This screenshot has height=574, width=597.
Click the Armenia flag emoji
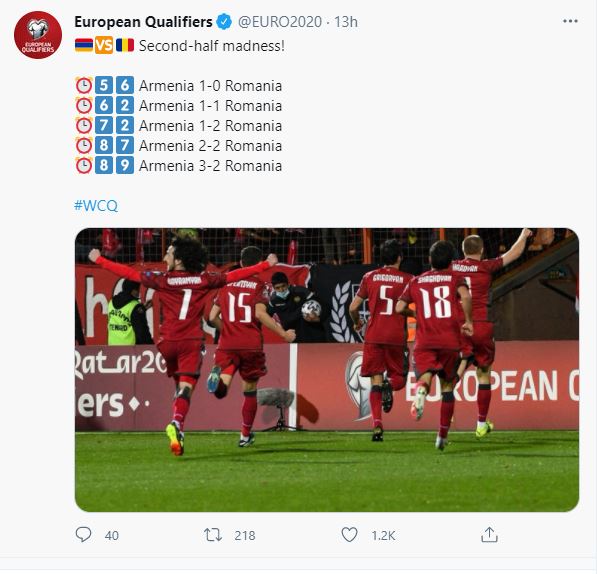[84, 45]
